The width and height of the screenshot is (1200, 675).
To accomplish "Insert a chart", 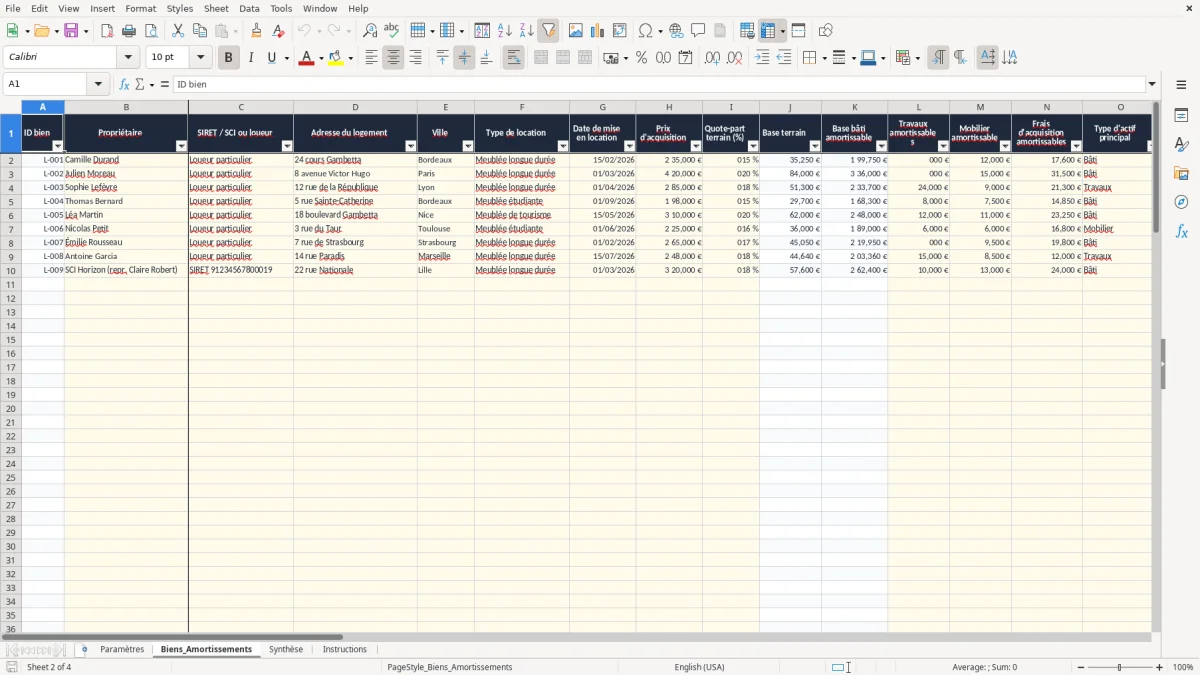I will [x=598, y=31].
